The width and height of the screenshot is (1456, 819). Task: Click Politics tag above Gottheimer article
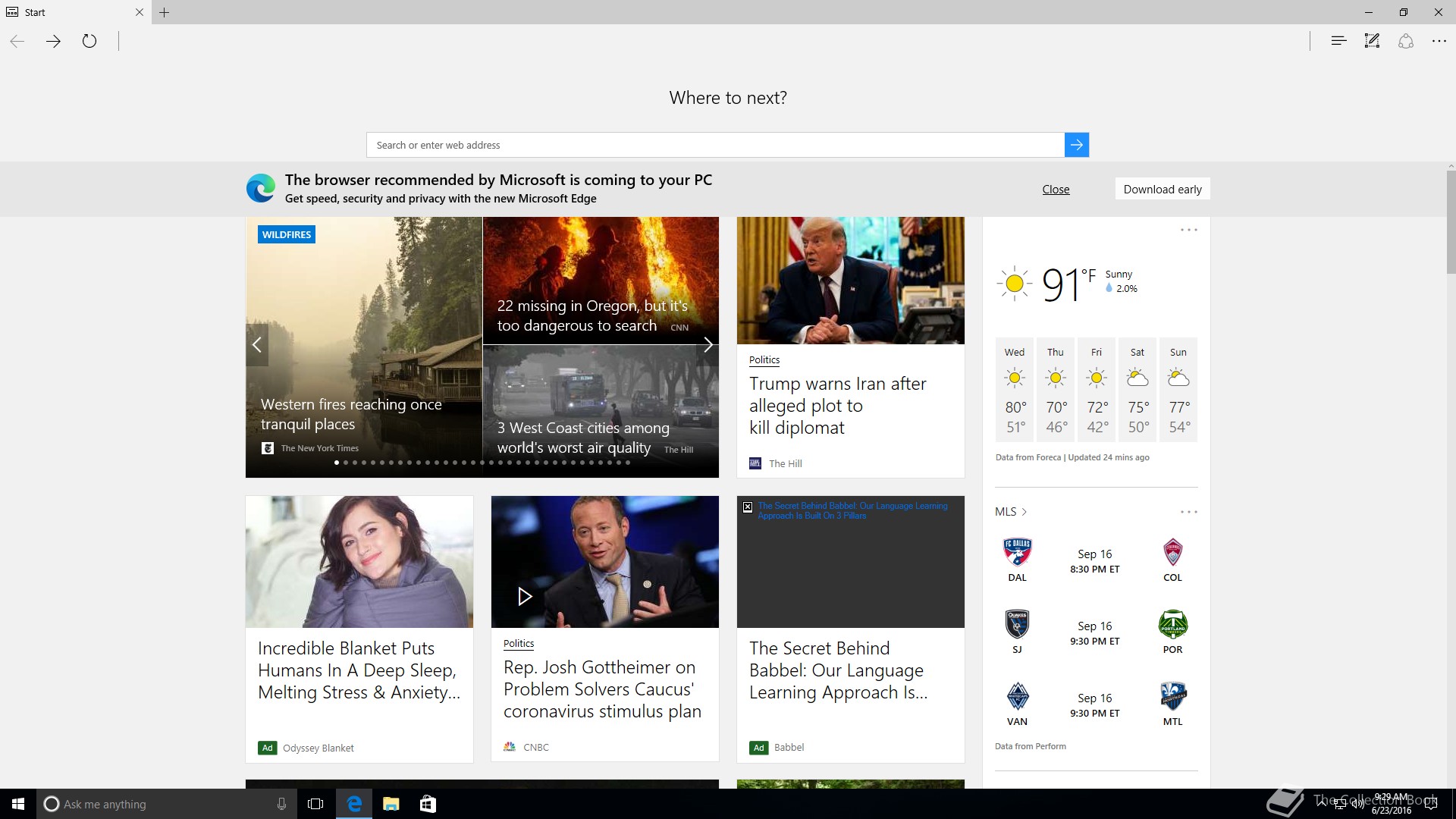coord(519,644)
